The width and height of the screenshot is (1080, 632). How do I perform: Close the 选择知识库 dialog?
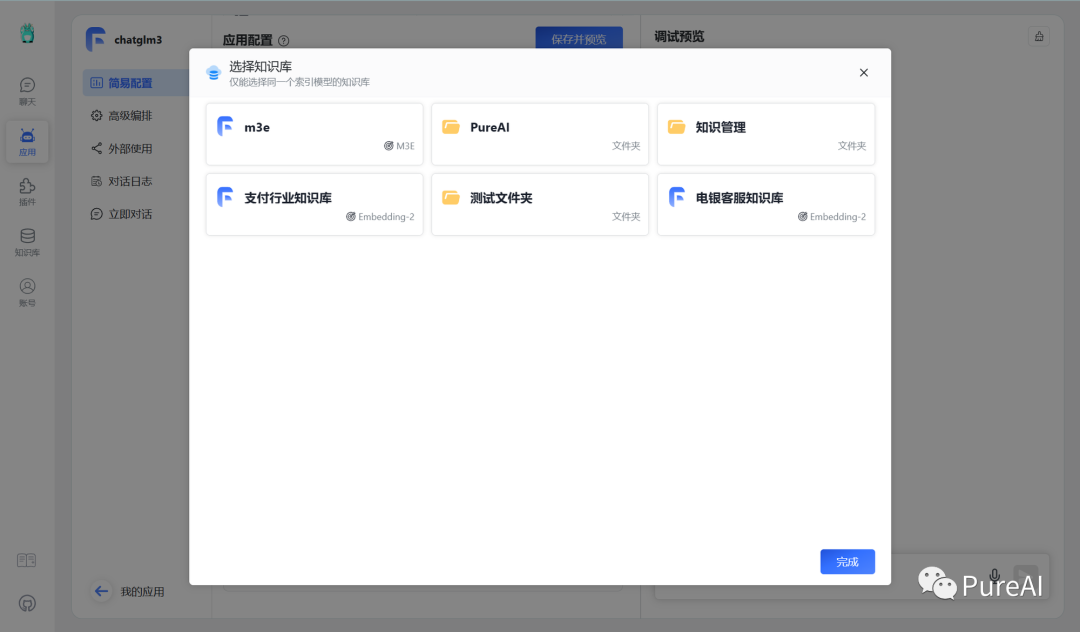pyautogui.click(x=863, y=72)
